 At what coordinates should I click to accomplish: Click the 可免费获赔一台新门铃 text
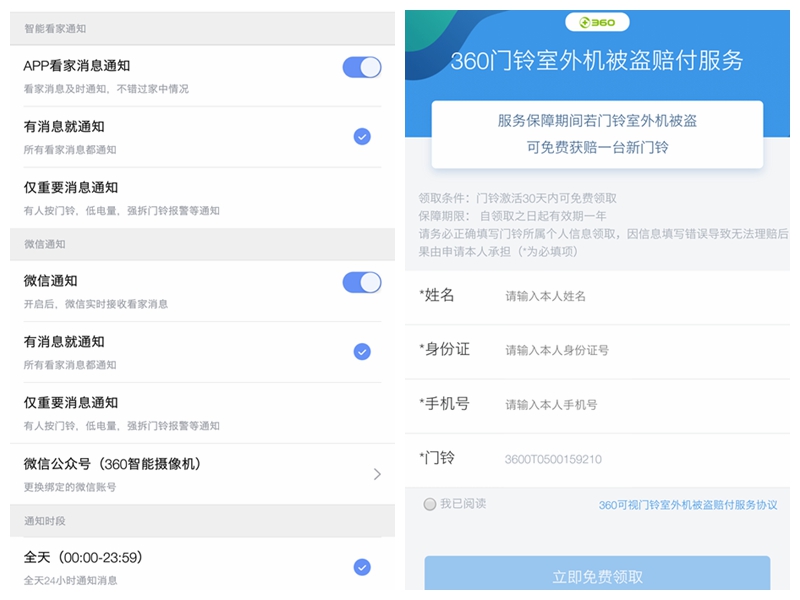click(x=597, y=147)
